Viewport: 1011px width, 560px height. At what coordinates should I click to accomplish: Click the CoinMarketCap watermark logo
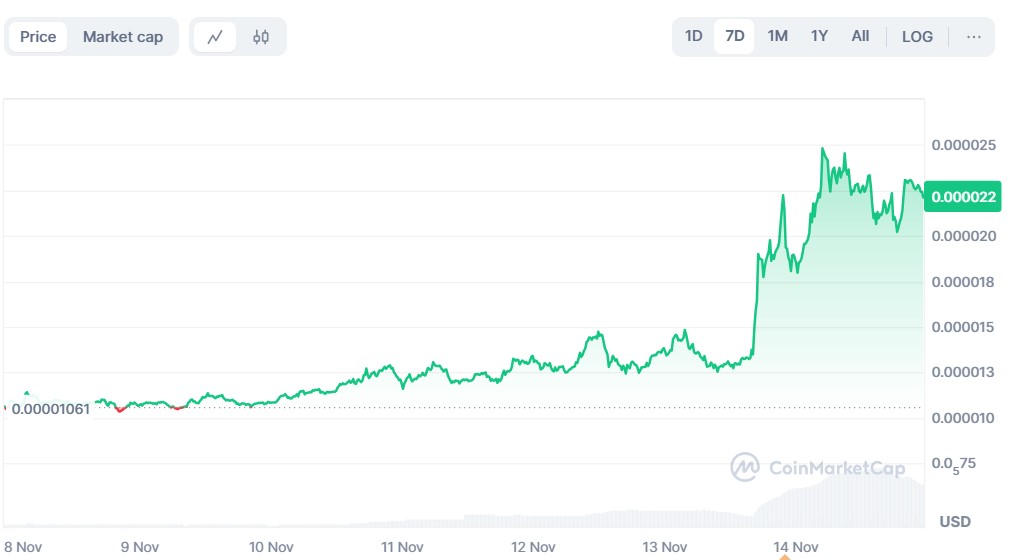pyautogui.click(x=817, y=467)
